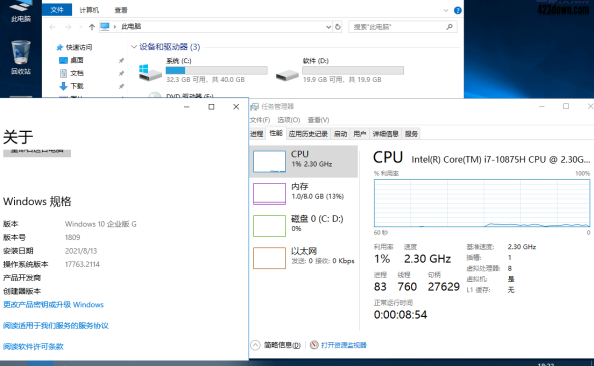Switch to Services tab in Task Manager
This screenshot has height=366, width=594.
point(411,134)
